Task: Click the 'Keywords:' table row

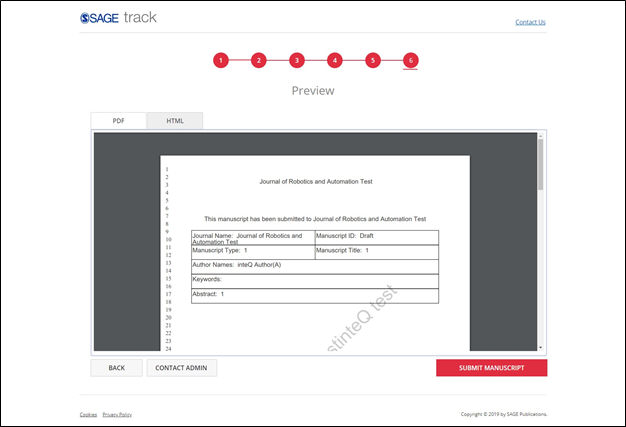Action: tap(315, 281)
